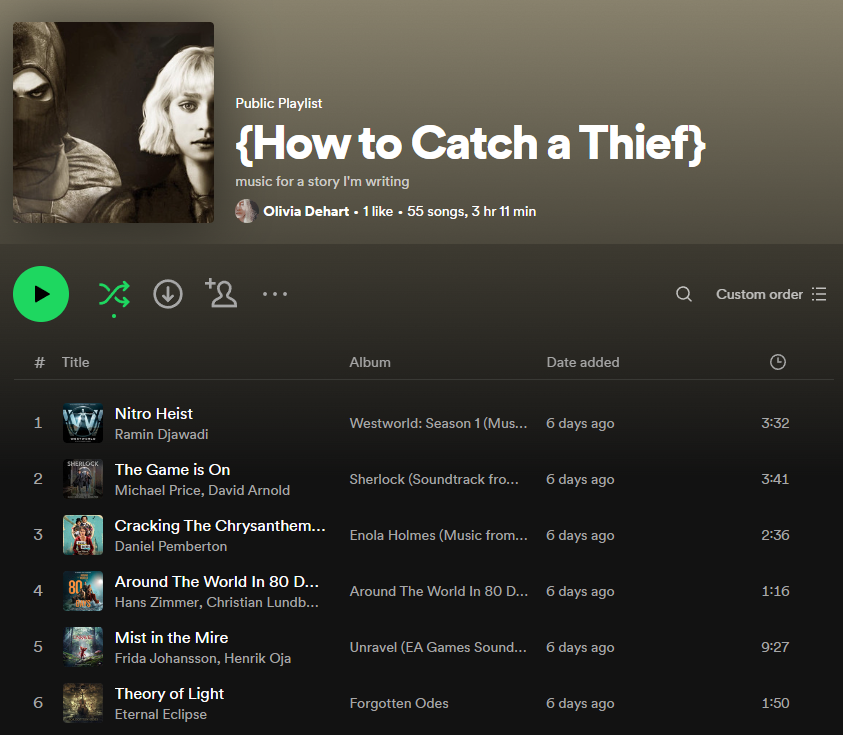Screen dimensions: 843x735
Task: Open artist Daniel Pemberton
Action: [x=171, y=546]
